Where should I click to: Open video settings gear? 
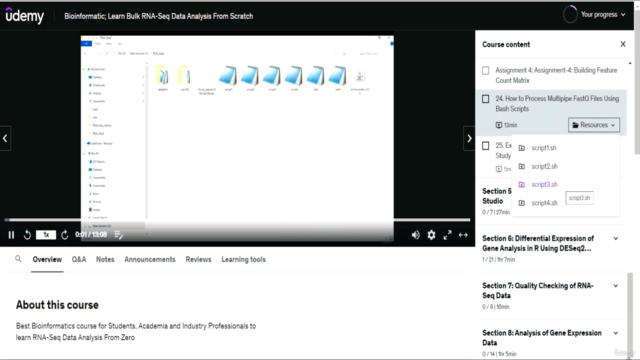point(431,235)
